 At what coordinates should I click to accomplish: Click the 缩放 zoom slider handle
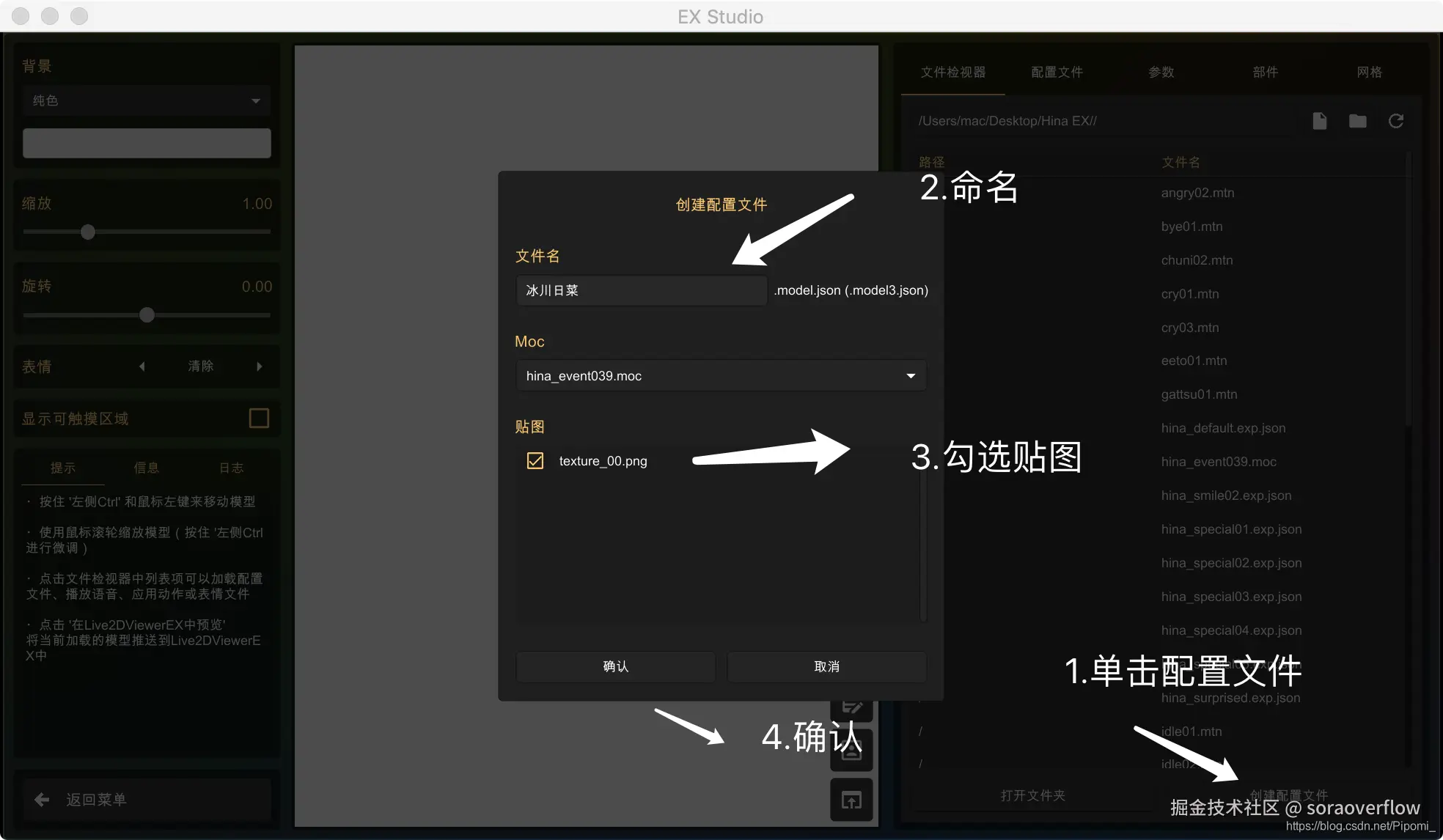[88, 232]
